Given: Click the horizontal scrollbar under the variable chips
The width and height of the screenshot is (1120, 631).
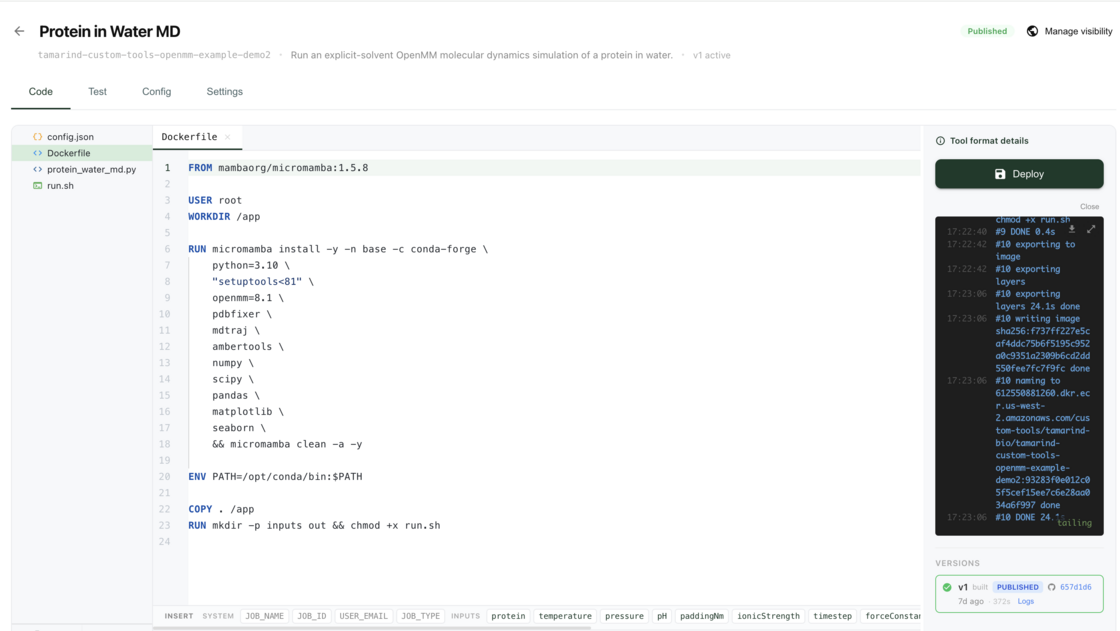Looking at the screenshot, I should click(372, 628).
